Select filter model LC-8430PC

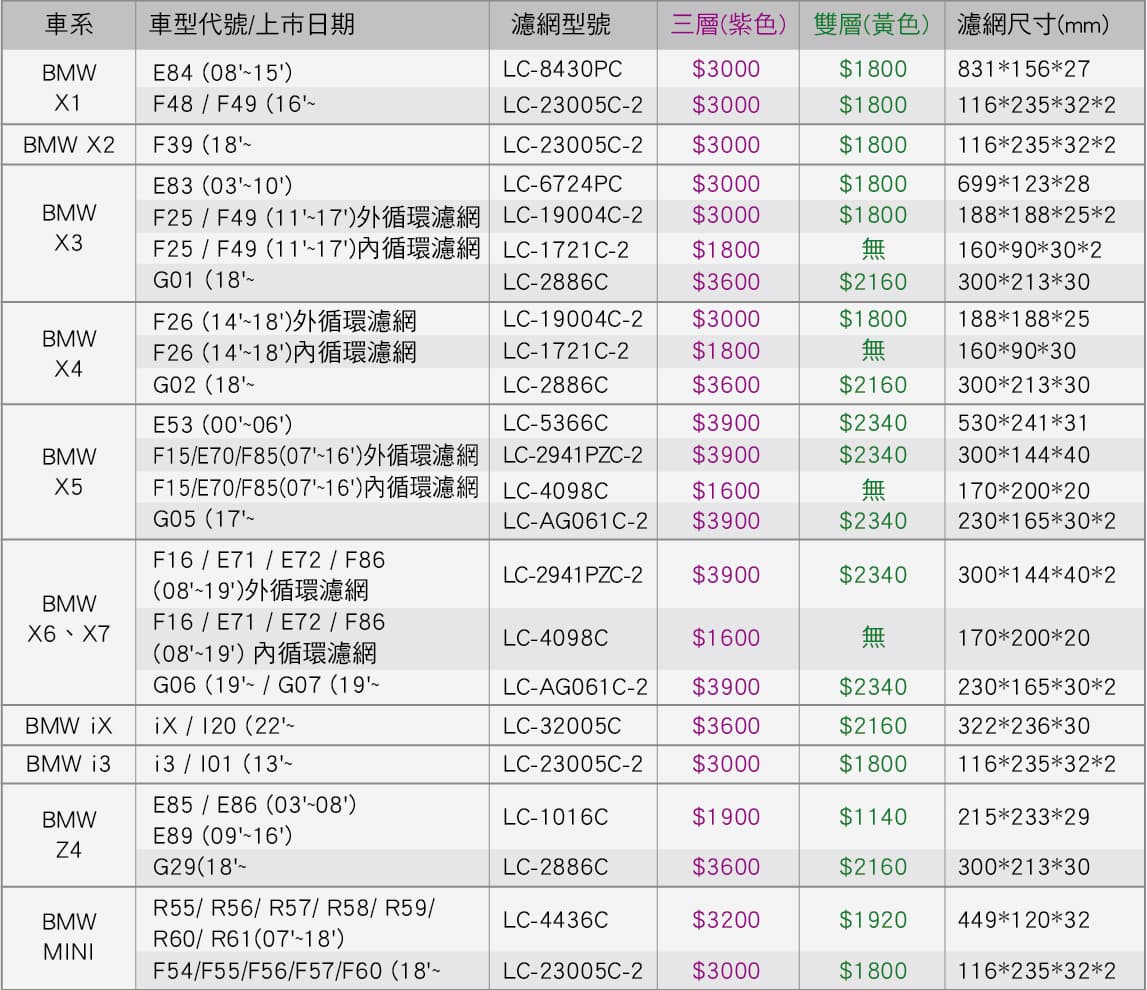[x=563, y=69]
